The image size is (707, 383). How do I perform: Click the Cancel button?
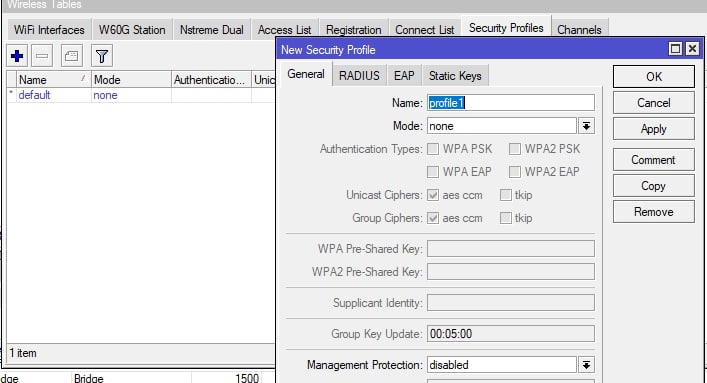click(x=653, y=103)
